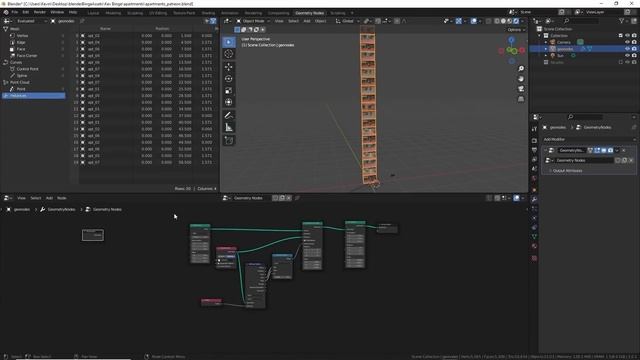
Task: Open the File menu
Action: pos(15,12)
